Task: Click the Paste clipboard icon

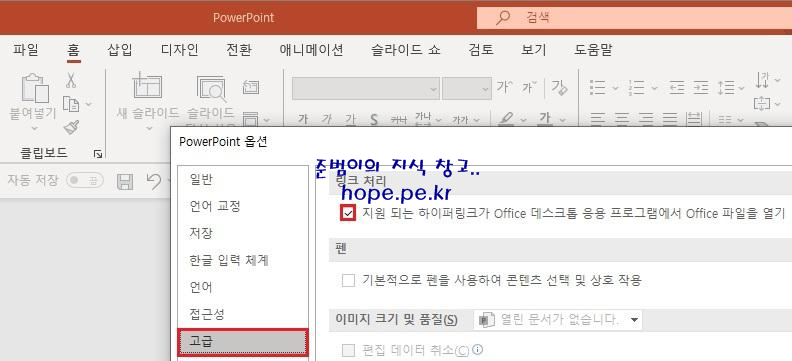Action: [35, 88]
